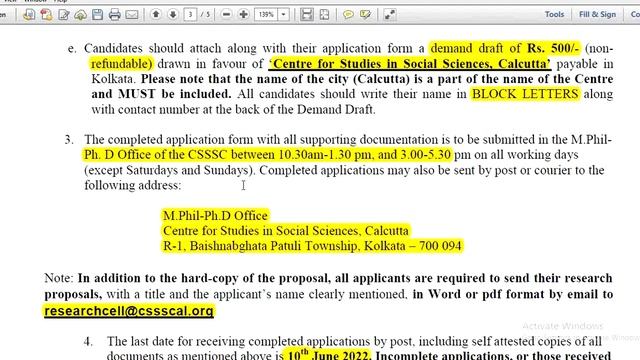
Task: Toggle scrolling mode fit-width icon
Action: tap(307, 15)
